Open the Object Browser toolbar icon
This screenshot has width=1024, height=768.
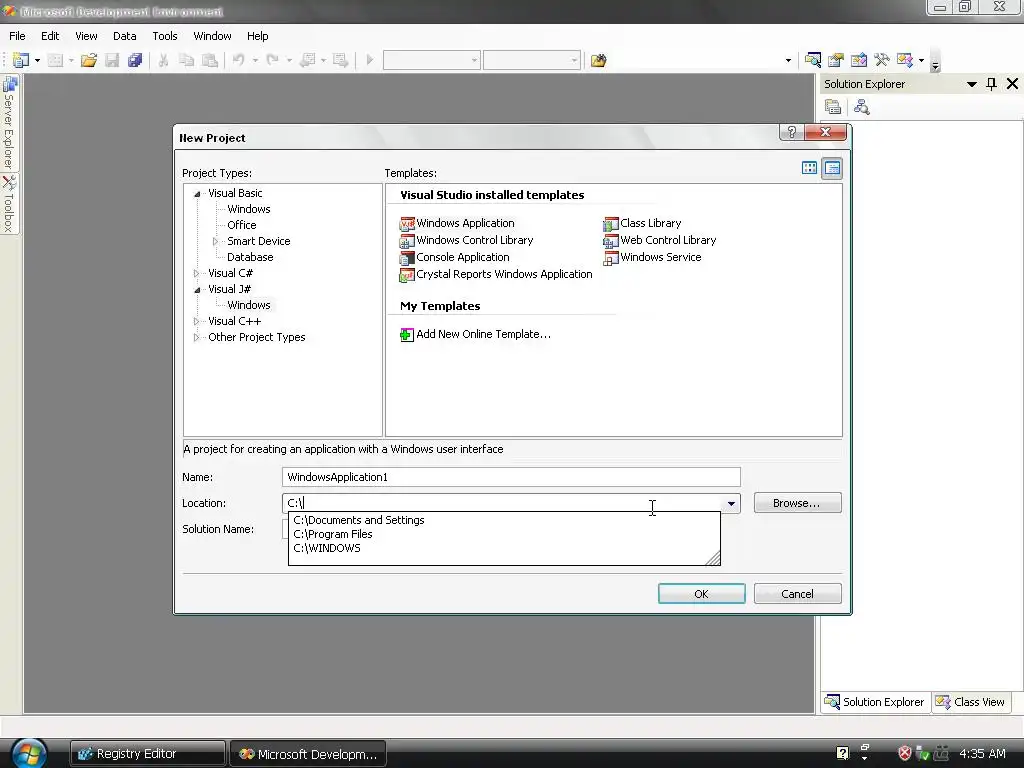pos(859,60)
